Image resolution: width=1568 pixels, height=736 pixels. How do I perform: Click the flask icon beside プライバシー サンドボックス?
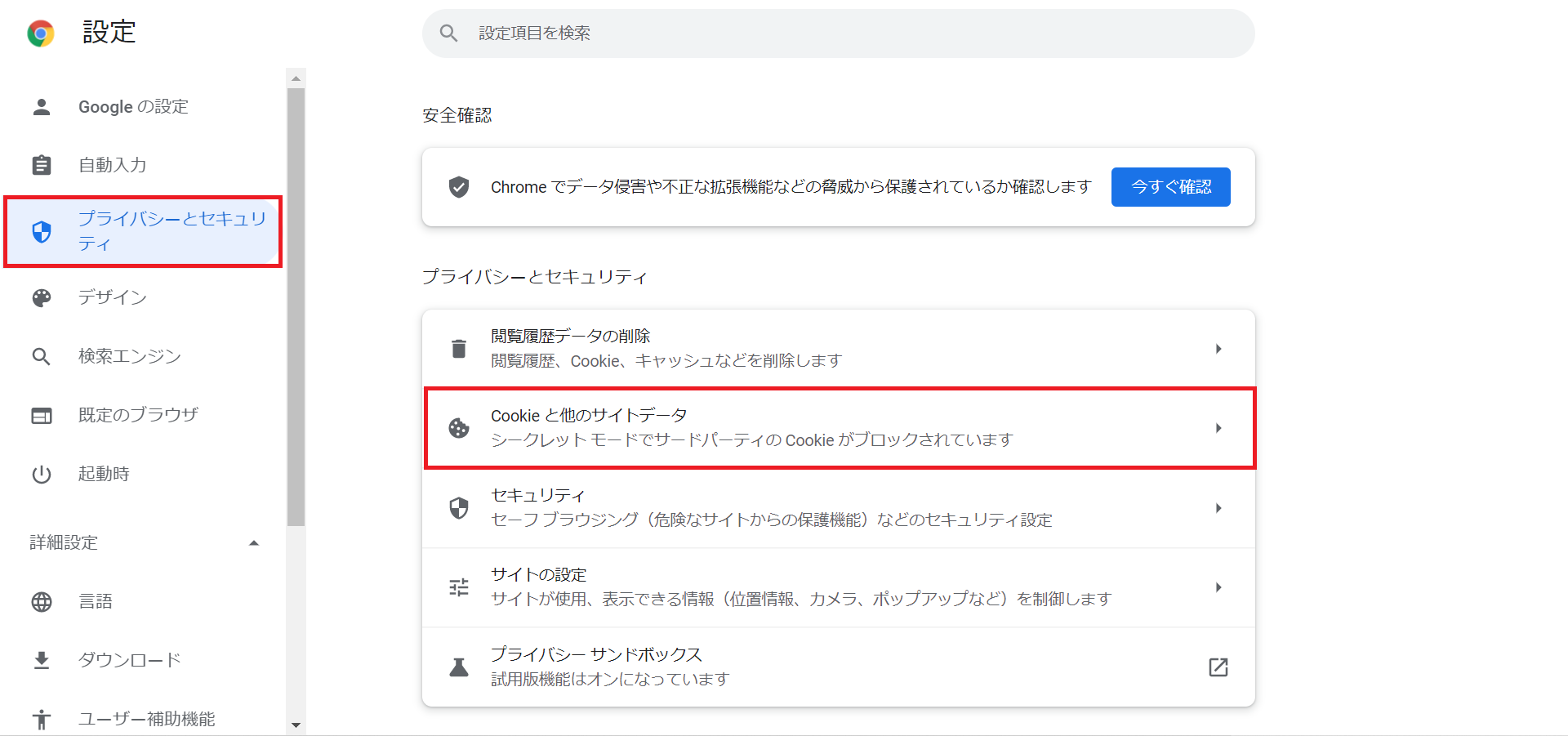(459, 667)
